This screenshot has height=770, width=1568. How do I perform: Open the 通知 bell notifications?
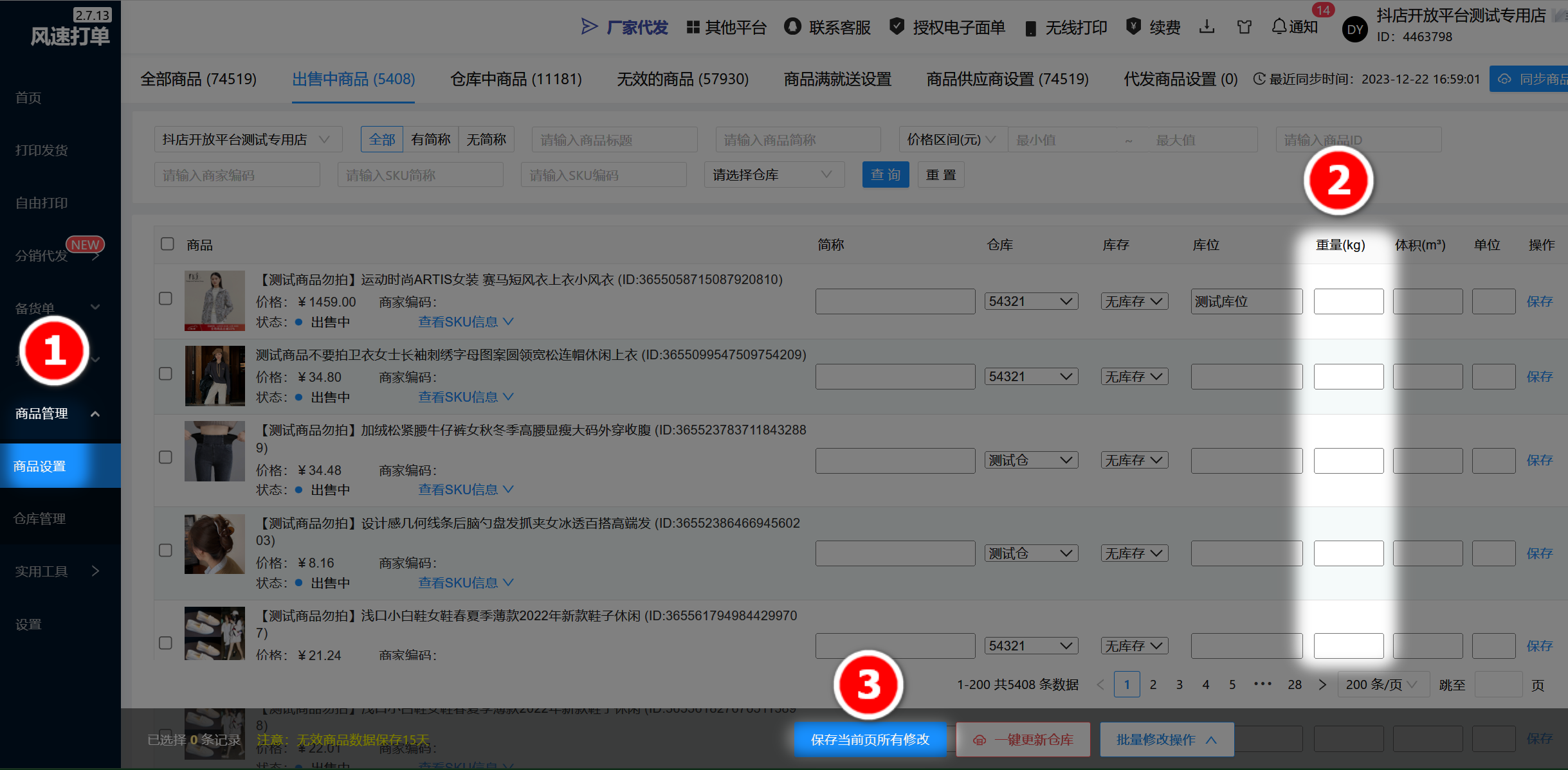coord(1295,26)
